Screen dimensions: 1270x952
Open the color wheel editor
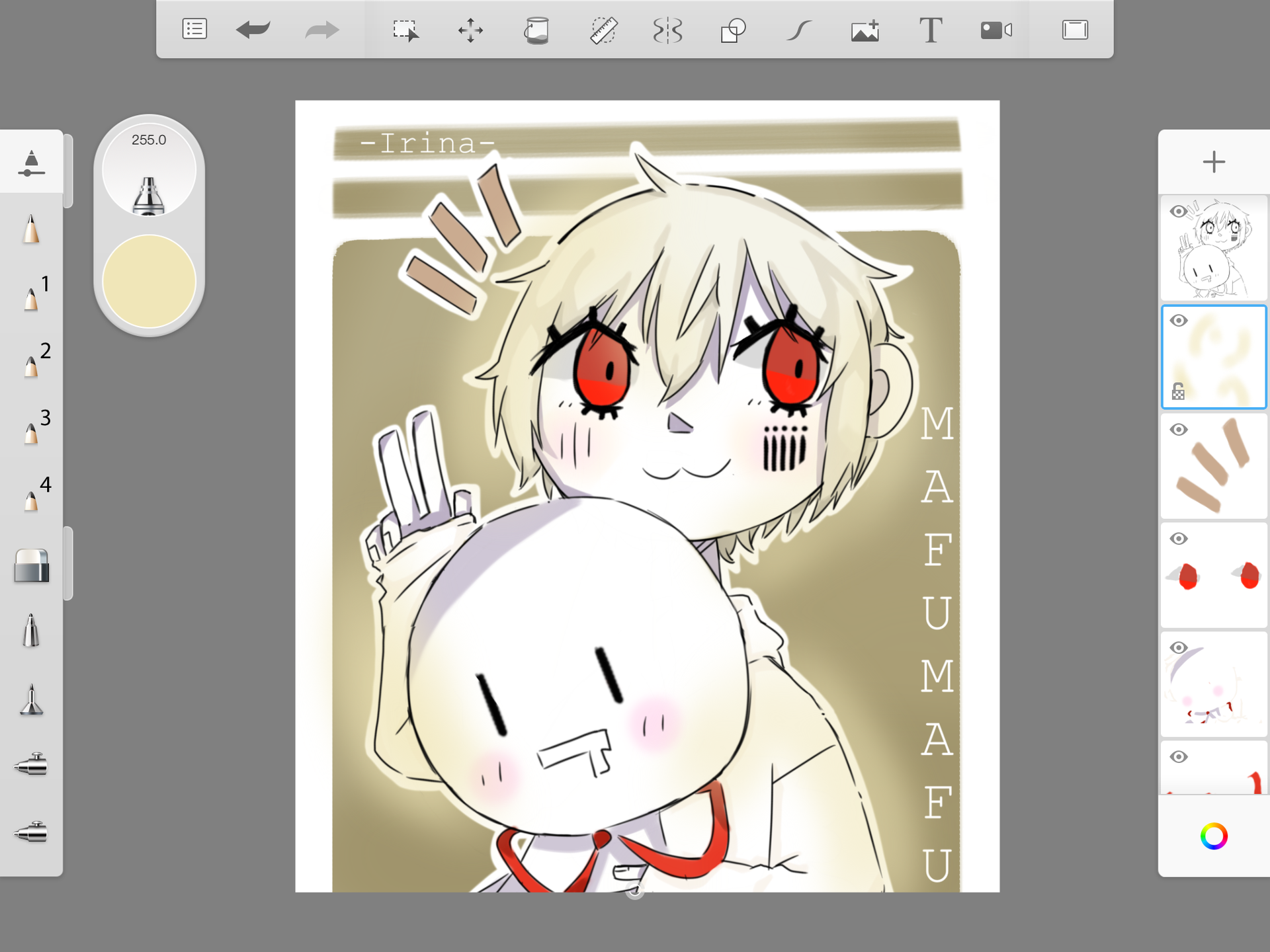(1214, 836)
